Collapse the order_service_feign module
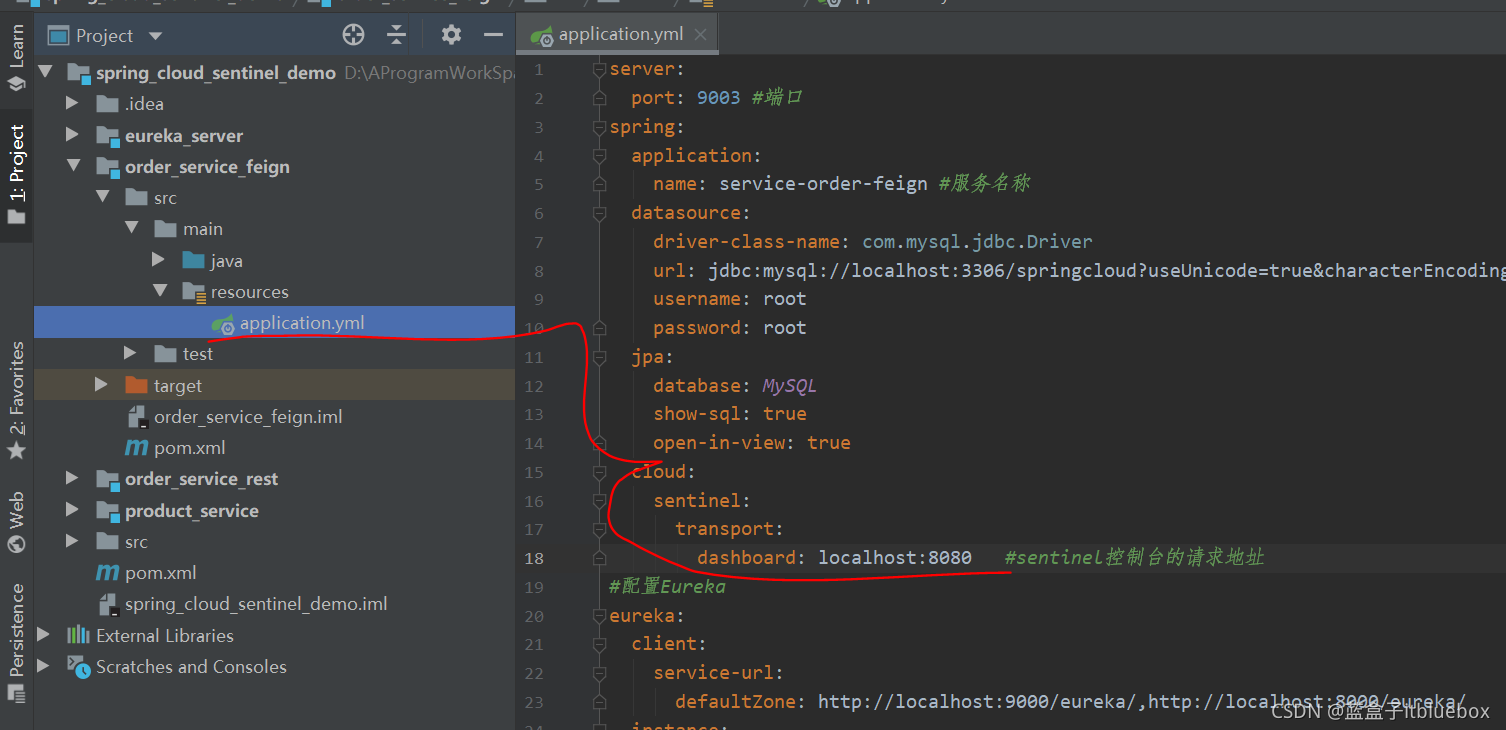1506x730 pixels. 74,166
